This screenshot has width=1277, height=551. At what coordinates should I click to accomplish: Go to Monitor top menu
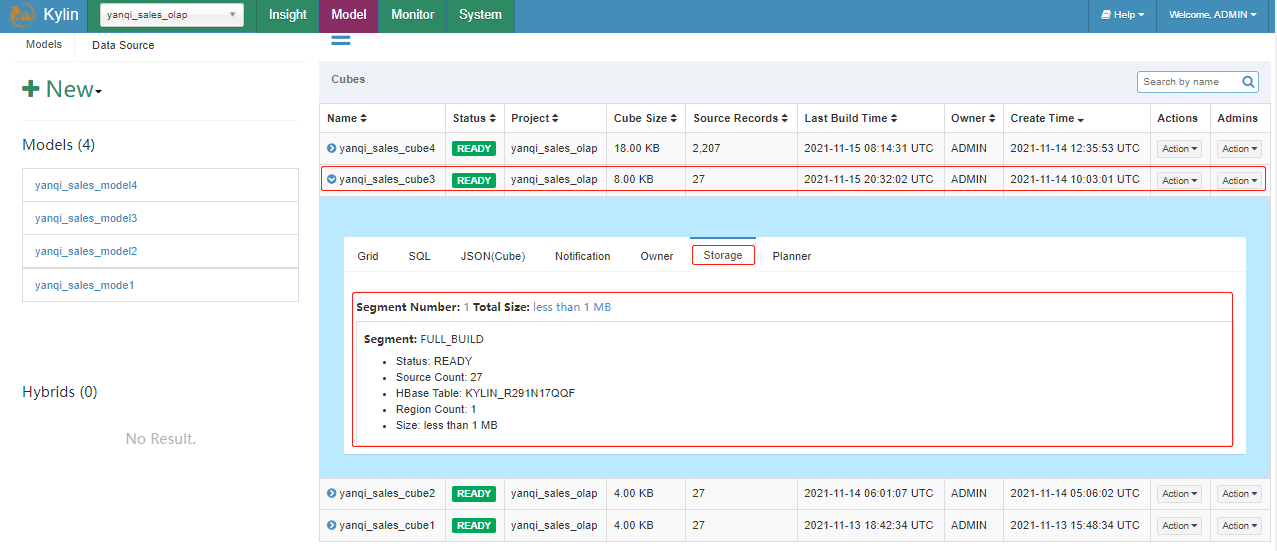click(x=413, y=15)
